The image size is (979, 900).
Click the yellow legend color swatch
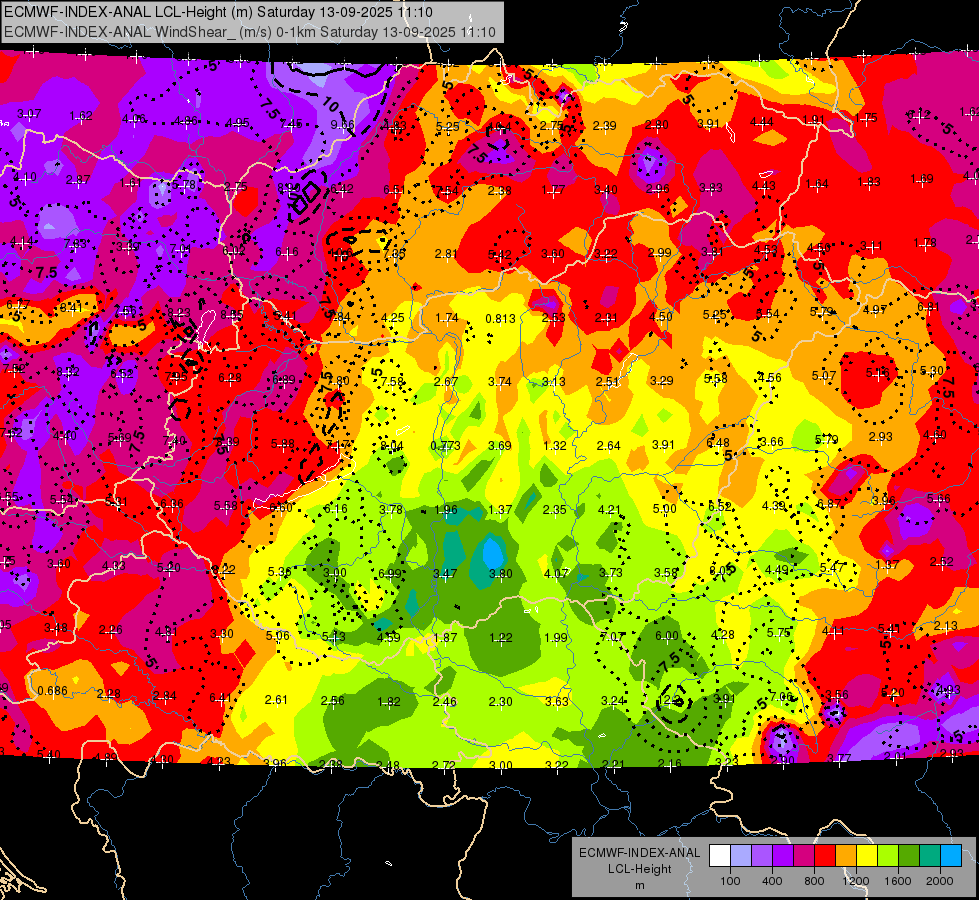pyautogui.click(x=867, y=855)
